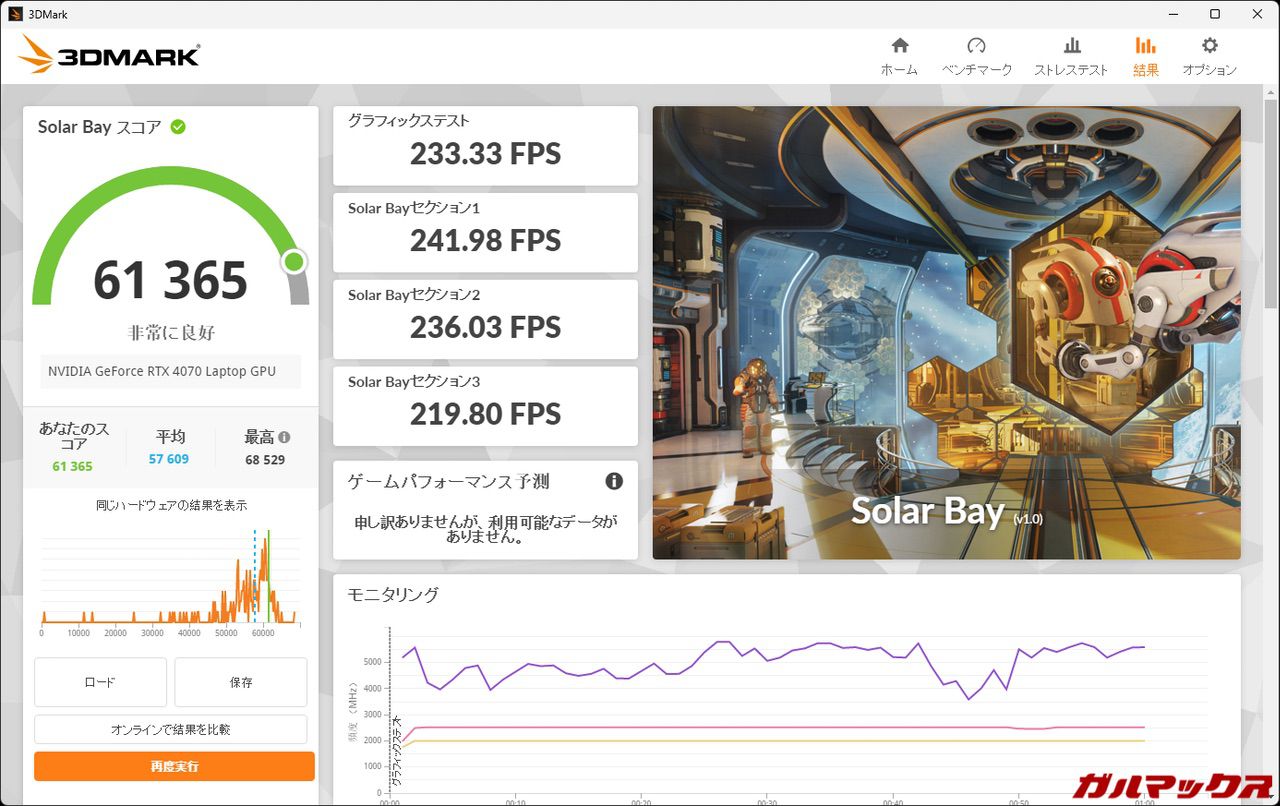Click the green dot on the score gauge
This screenshot has width=1280, height=806.
(x=293, y=262)
